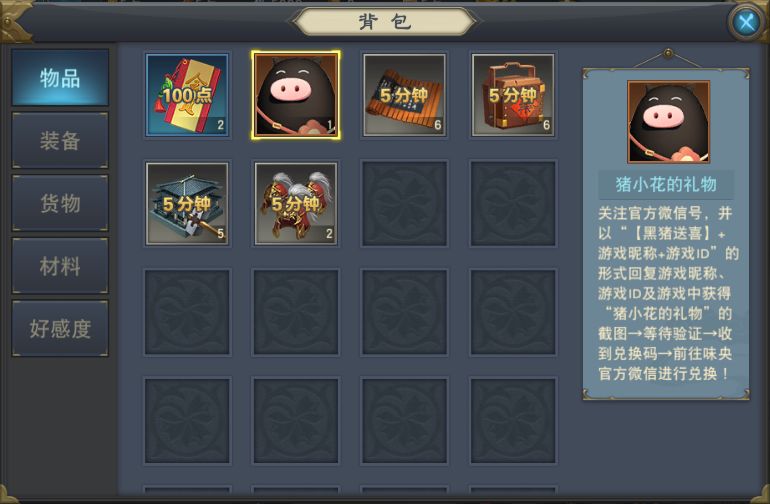Screen dimensions: 770x504
Task: Select the empty slot right of red armor
Action: click(x=404, y=203)
